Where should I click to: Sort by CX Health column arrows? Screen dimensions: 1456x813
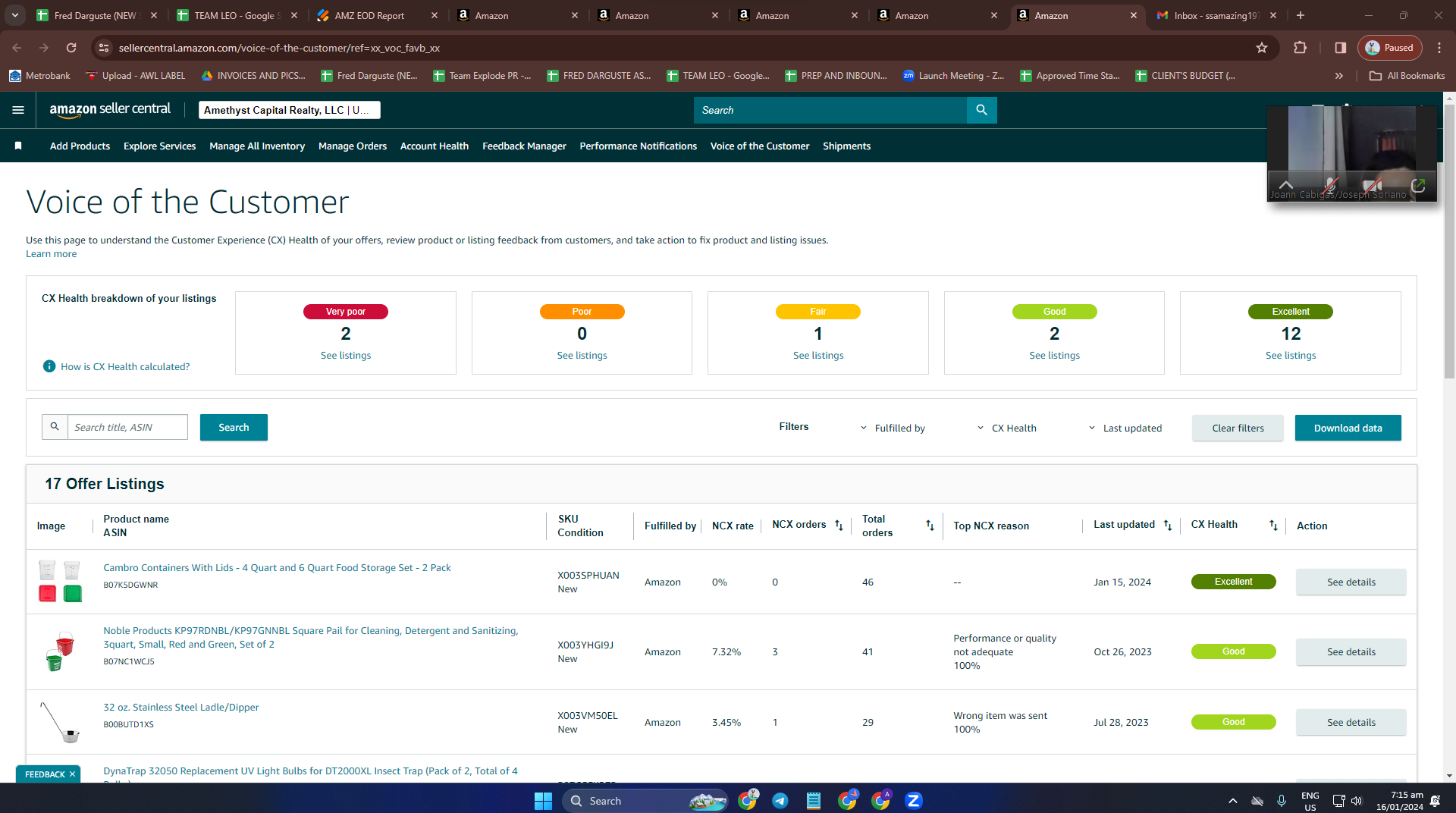(1273, 525)
